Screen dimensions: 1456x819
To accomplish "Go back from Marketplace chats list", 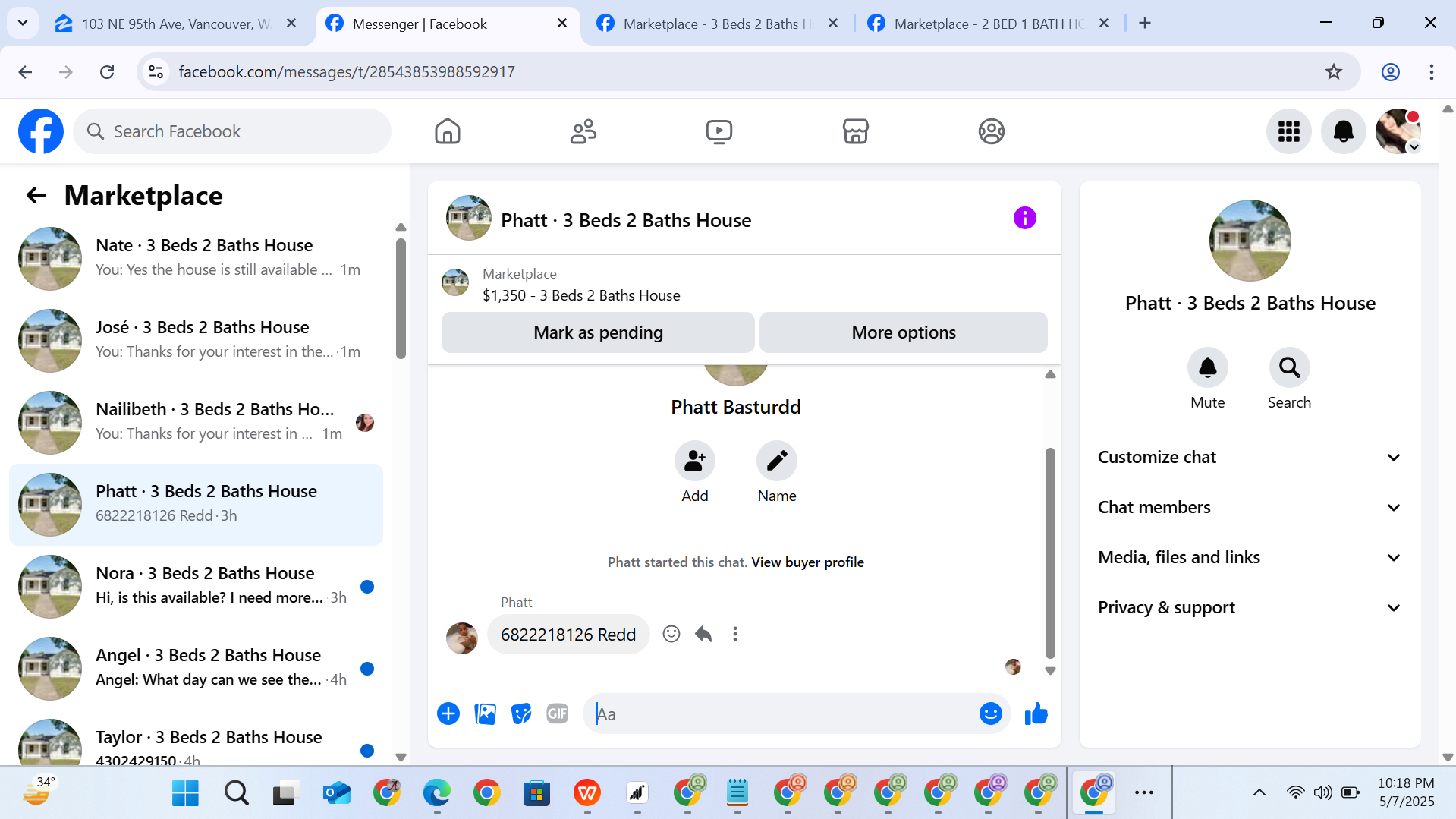I will point(36,195).
